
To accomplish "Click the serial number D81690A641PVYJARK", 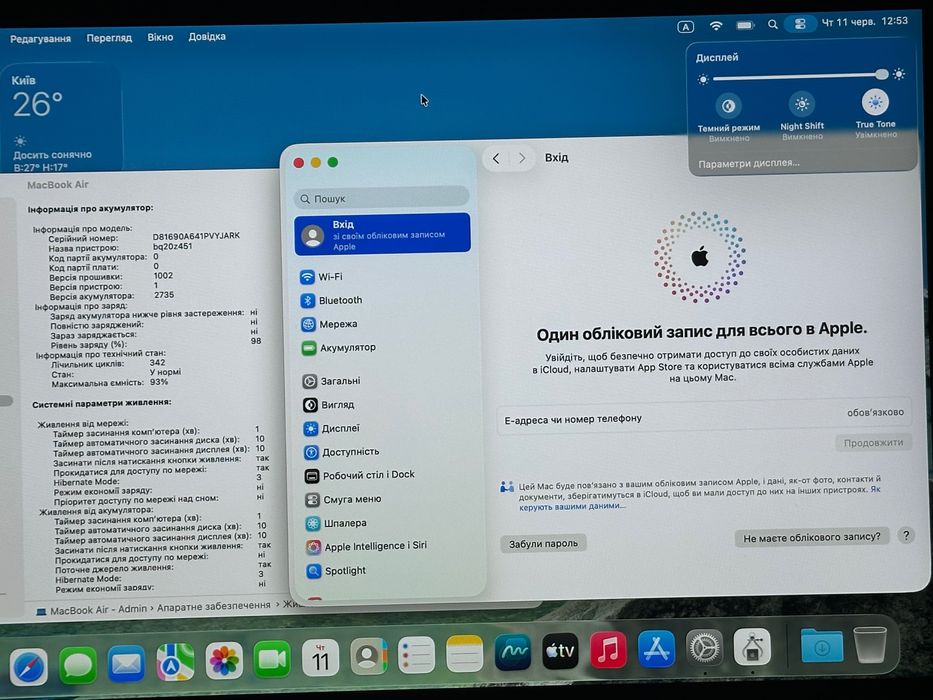I will click(196, 236).
